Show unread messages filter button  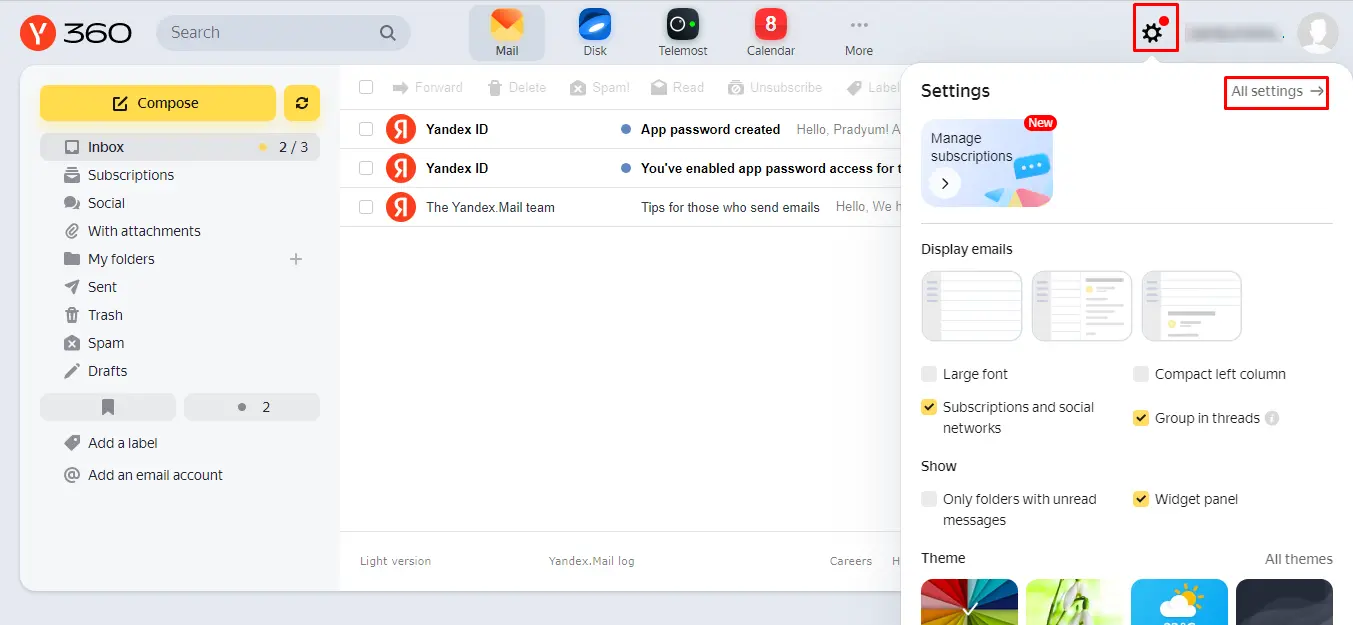pyautogui.click(x=252, y=407)
